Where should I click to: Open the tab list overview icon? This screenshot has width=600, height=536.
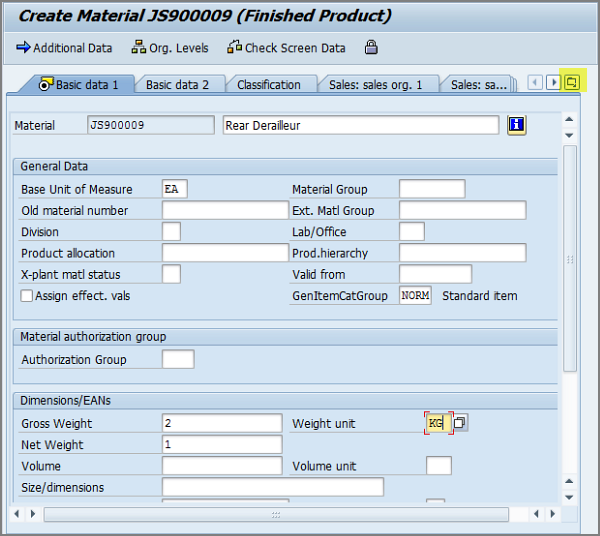click(572, 82)
